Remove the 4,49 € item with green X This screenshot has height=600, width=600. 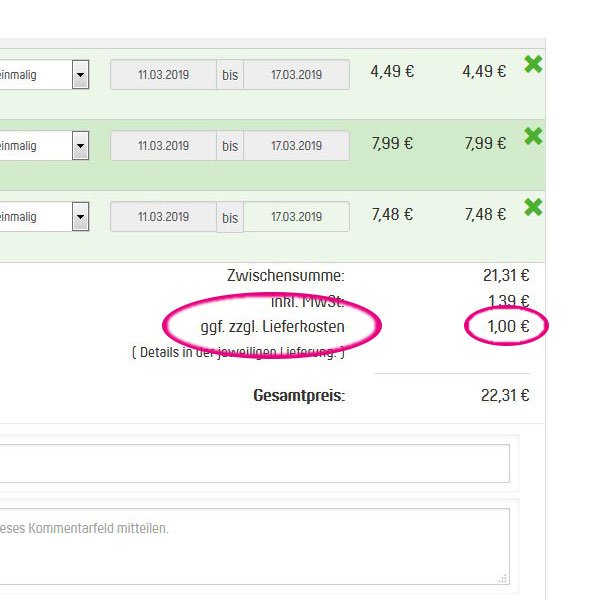(533, 65)
